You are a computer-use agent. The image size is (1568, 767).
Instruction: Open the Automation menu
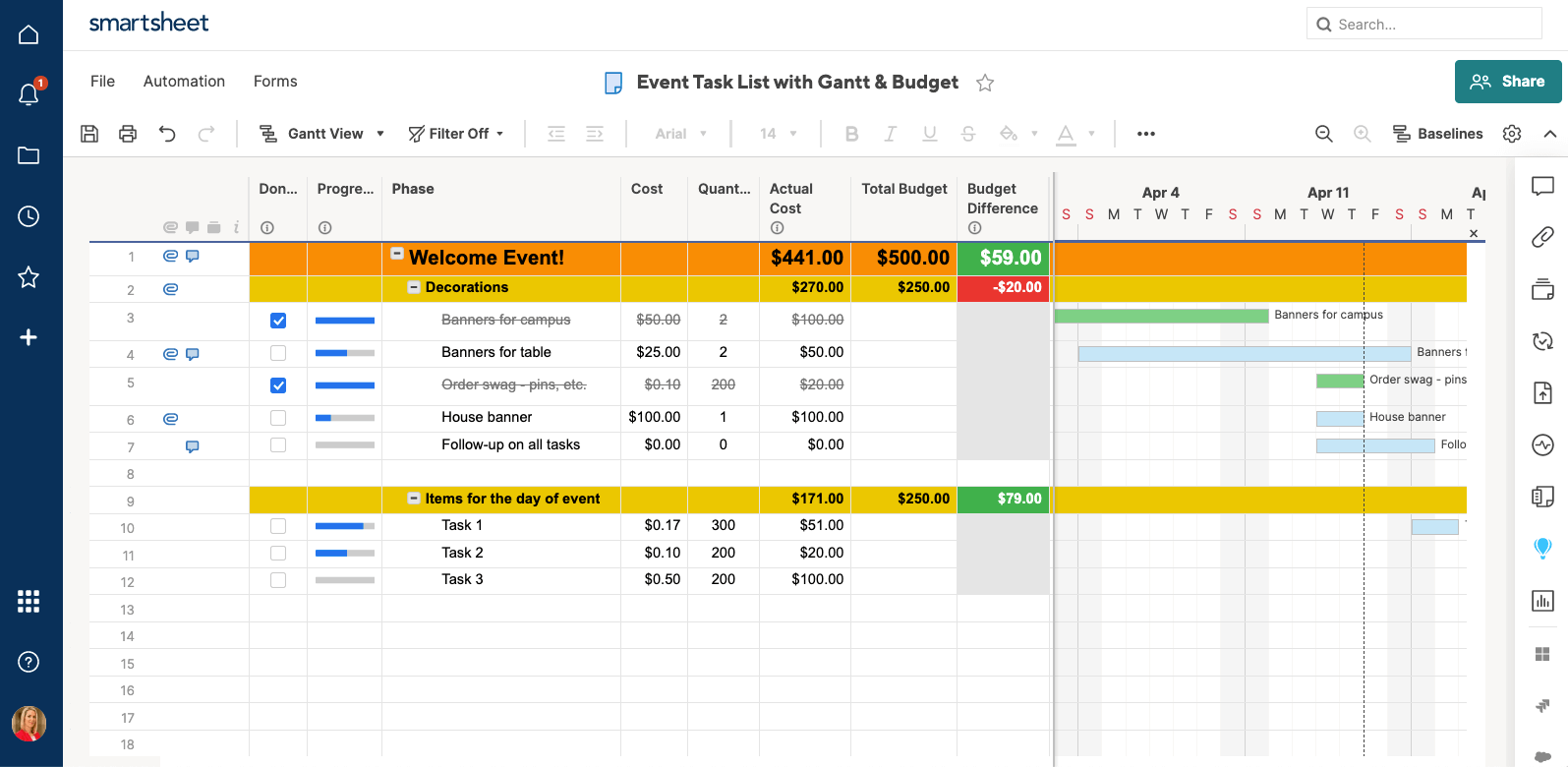(184, 82)
